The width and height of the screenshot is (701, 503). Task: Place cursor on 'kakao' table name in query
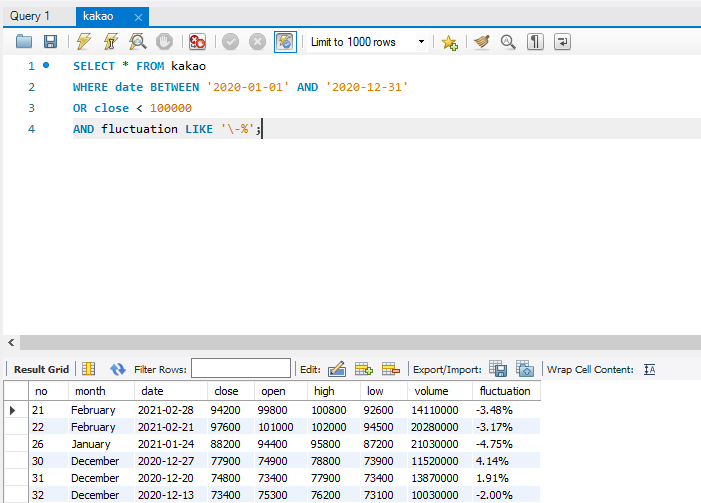(x=188, y=66)
